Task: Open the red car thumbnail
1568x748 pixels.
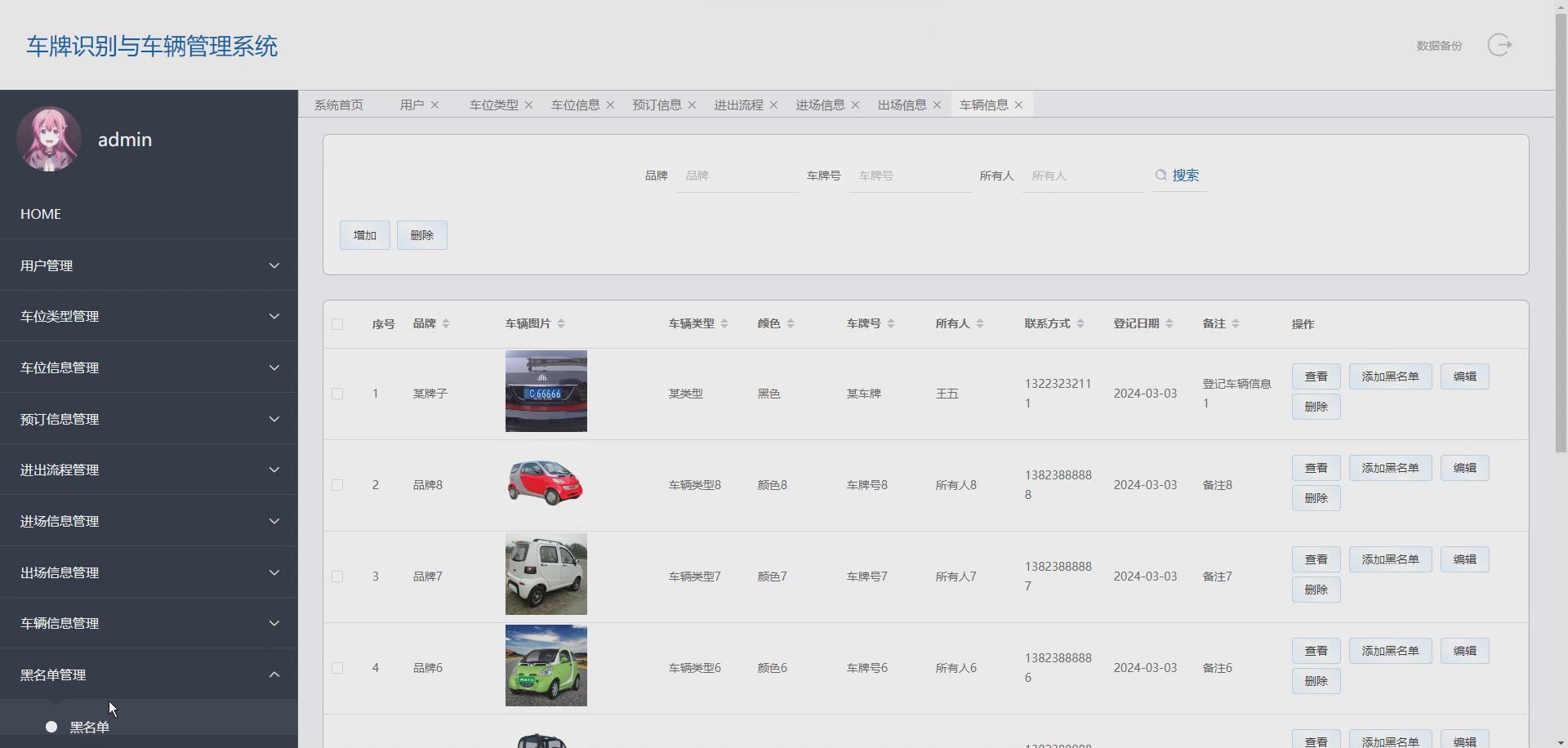Action: coord(546,483)
